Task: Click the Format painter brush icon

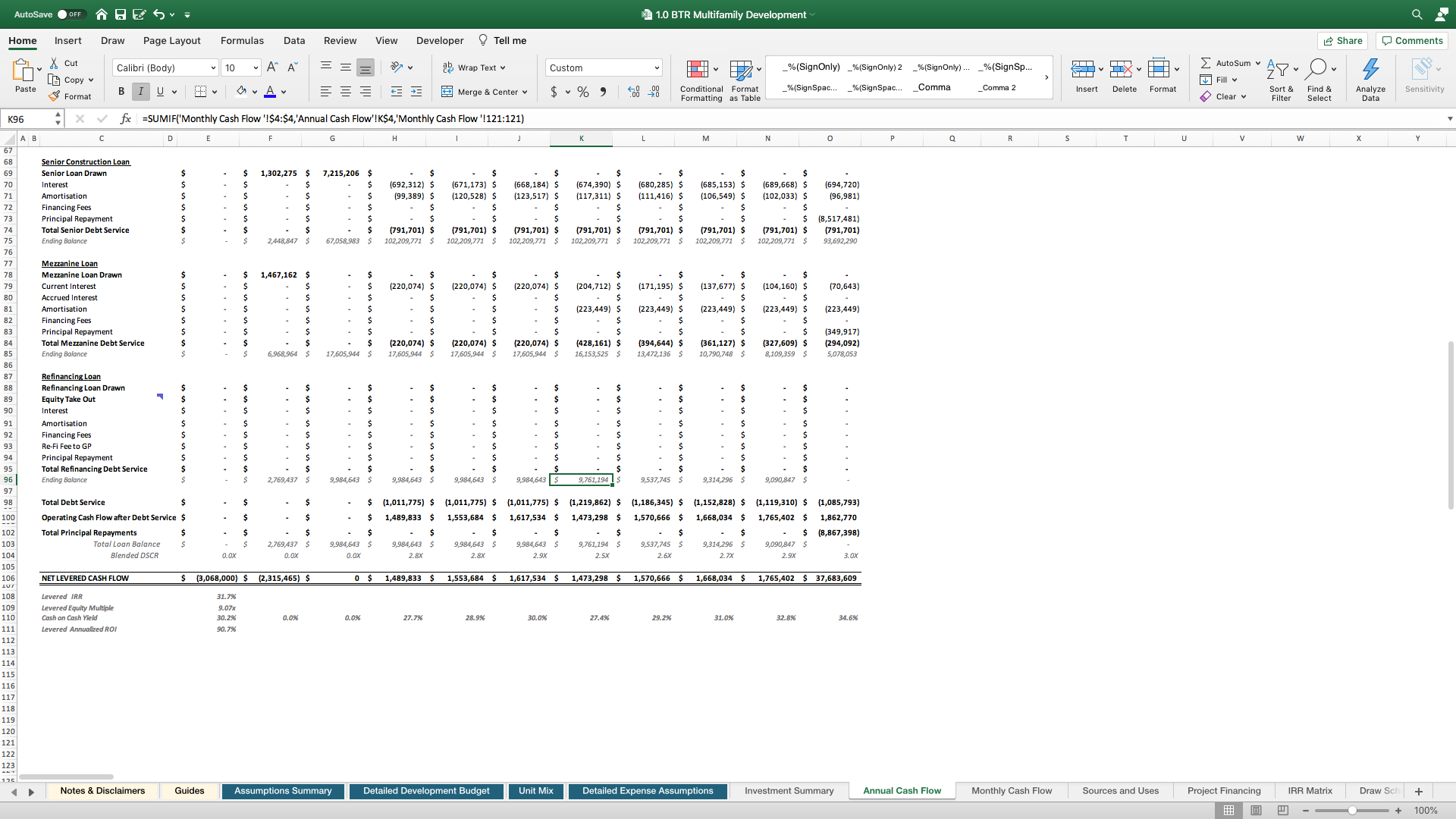Action: pyautogui.click(x=54, y=96)
